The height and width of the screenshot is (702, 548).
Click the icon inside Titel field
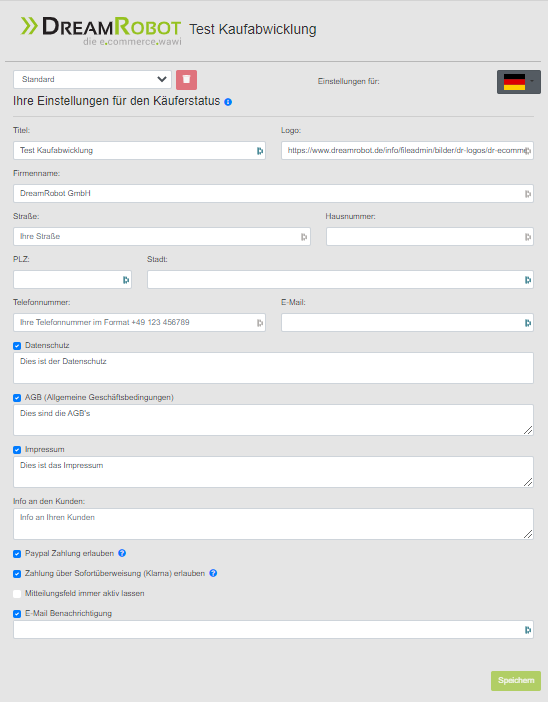pyautogui.click(x=260, y=151)
